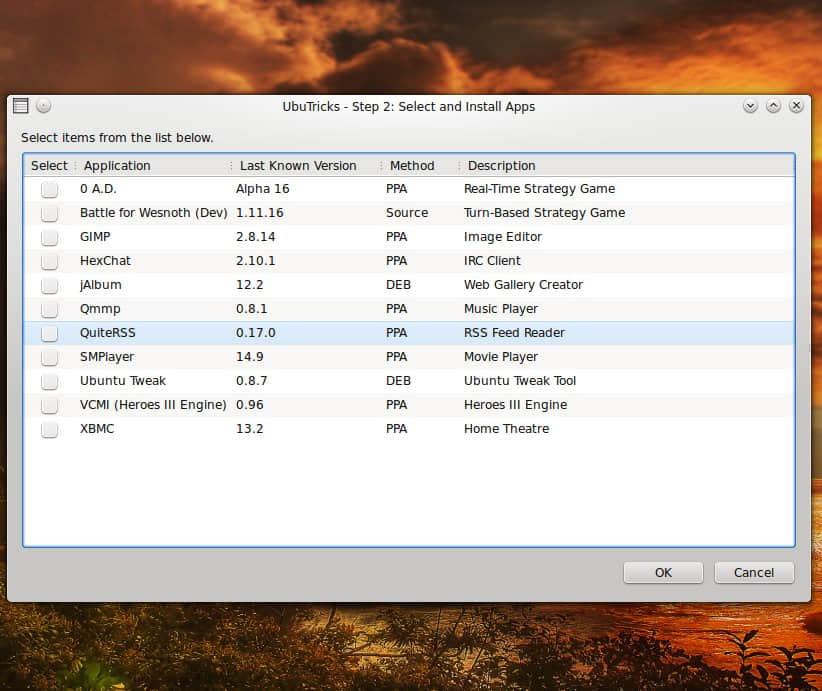
Task: Sort by the Method column header
Action: pyautogui.click(x=412, y=166)
